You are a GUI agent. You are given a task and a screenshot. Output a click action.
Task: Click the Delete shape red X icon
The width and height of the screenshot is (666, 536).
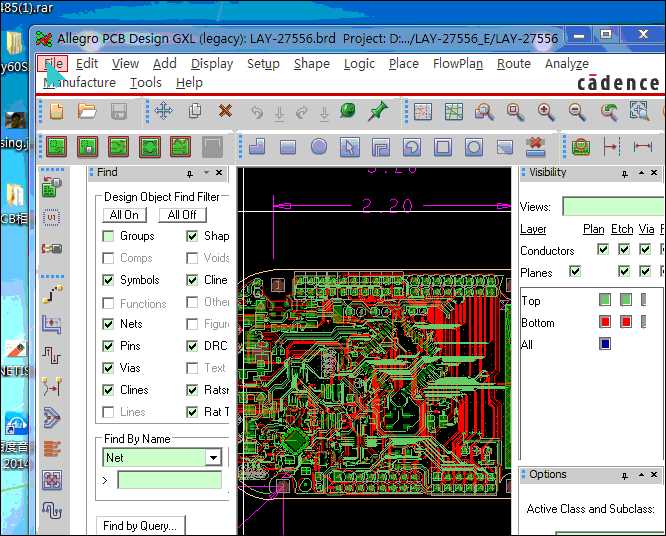[x=535, y=147]
